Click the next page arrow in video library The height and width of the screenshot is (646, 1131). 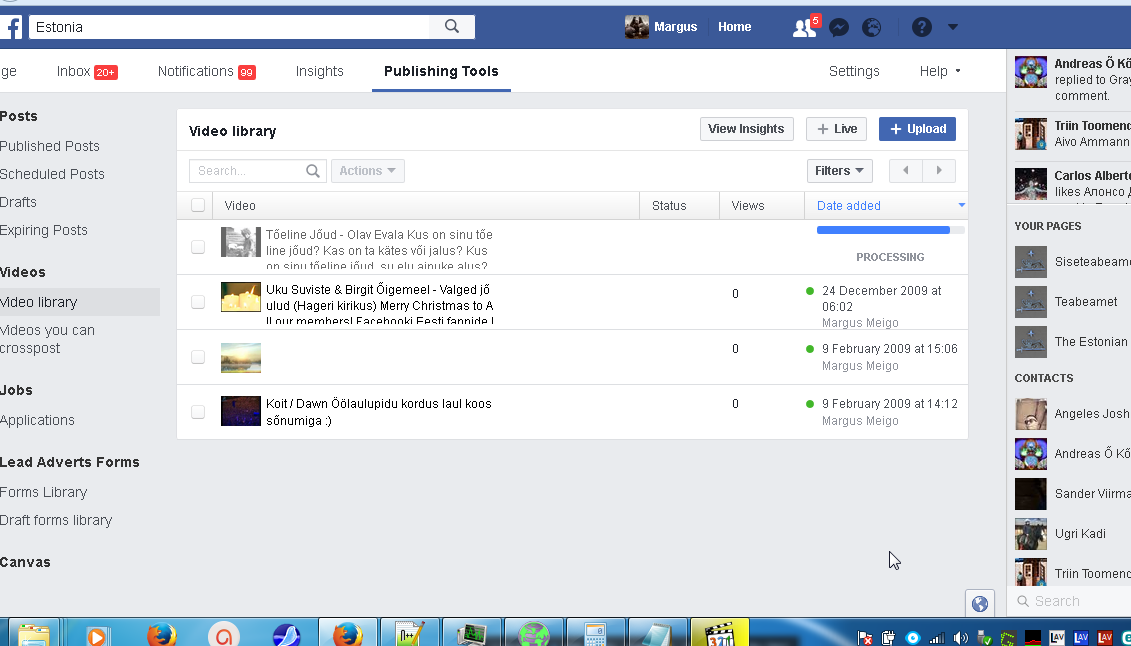point(939,171)
